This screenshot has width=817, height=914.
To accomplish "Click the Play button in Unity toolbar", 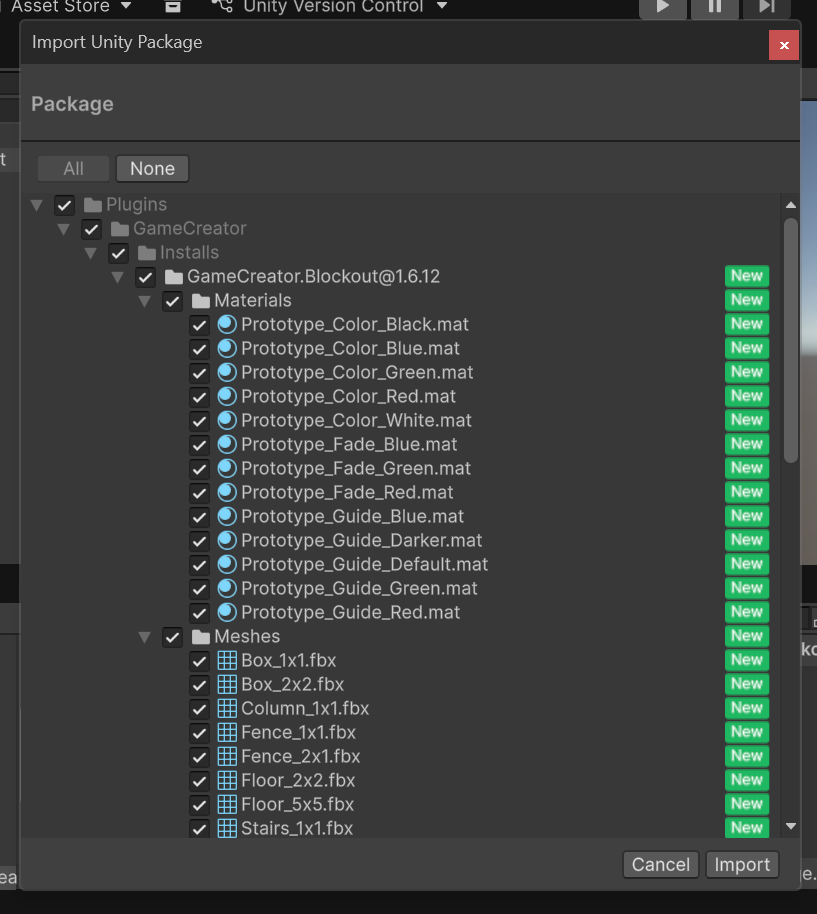I will click(x=662, y=7).
